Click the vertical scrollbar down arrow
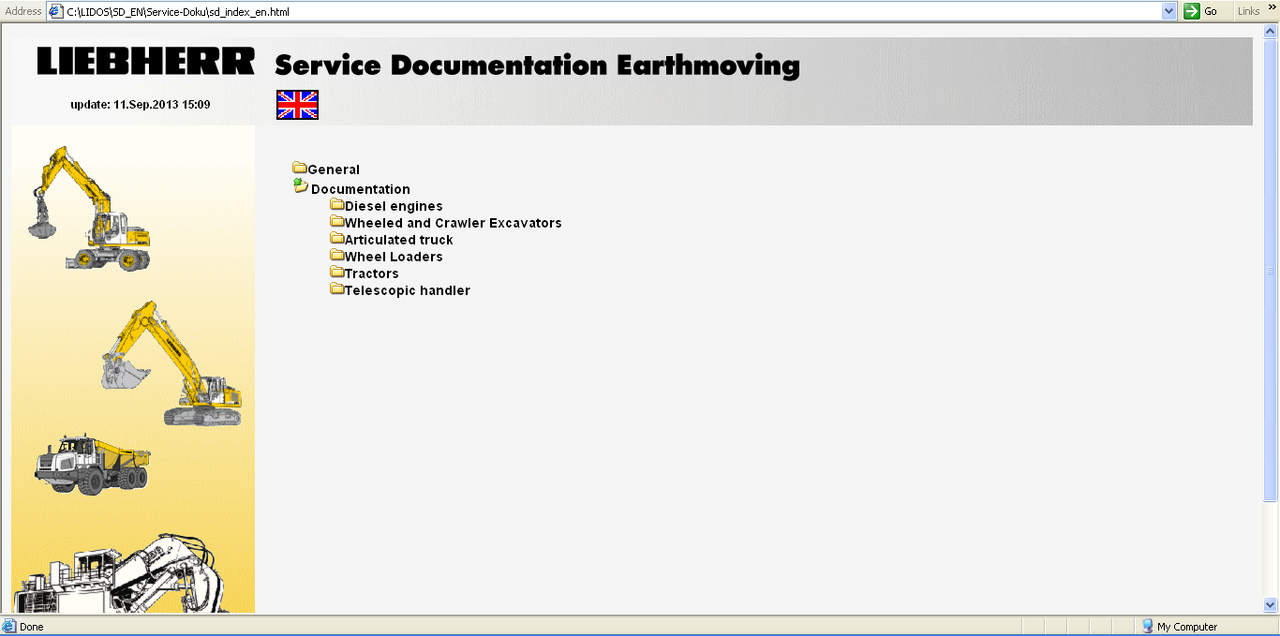1280x636 pixels. click(x=1270, y=605)
